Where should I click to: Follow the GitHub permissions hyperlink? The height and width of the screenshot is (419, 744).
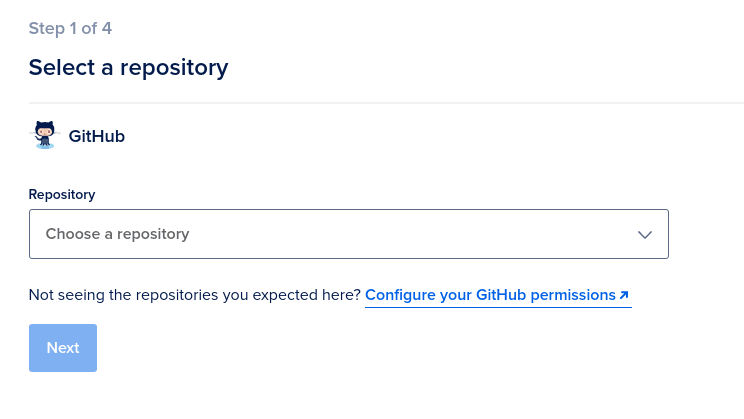497,295
